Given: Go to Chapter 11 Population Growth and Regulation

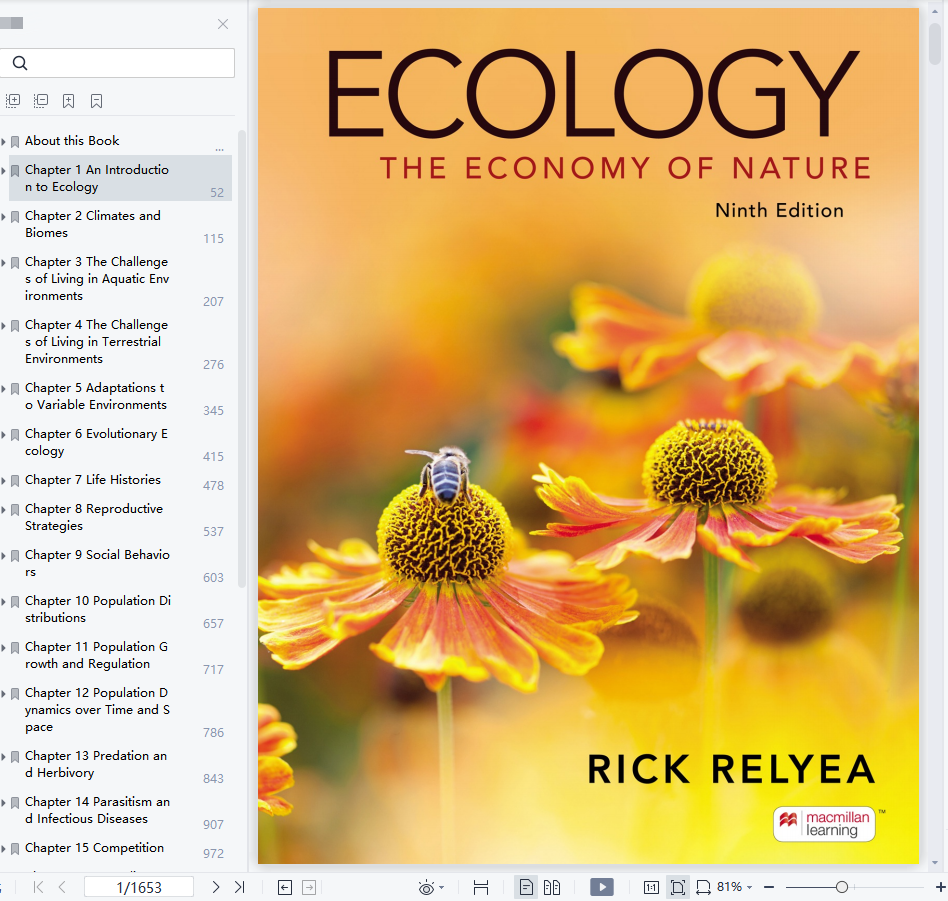Looking at the screenshot, I should [x=96, y=655].
